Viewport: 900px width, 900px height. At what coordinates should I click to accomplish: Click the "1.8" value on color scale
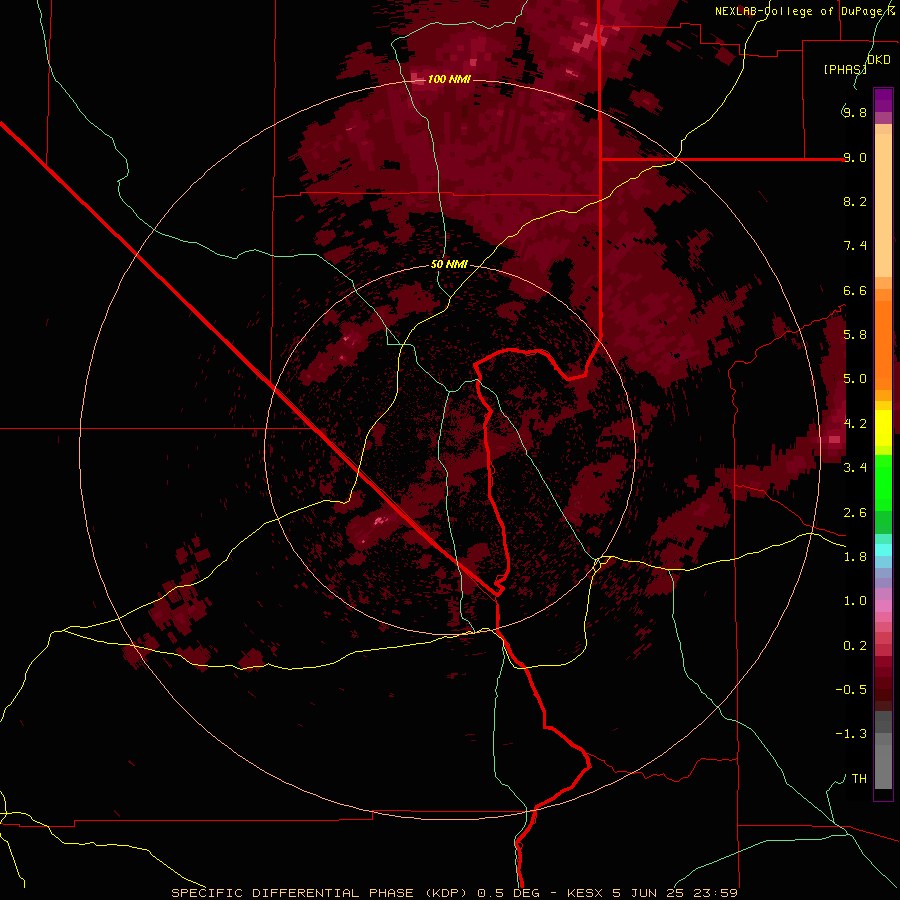point(855,557)
